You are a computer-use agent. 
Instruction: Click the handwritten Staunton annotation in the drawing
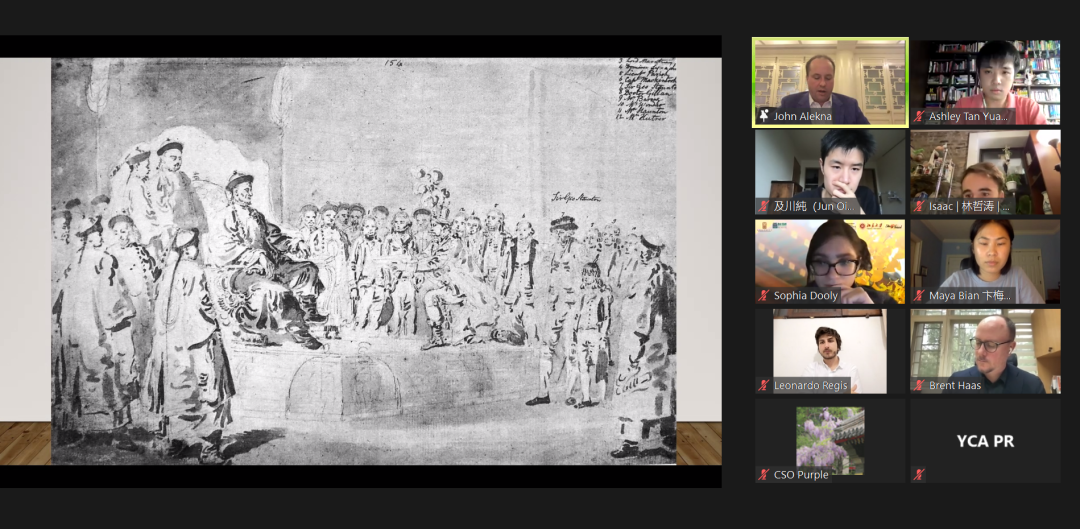tap(576, 198)
